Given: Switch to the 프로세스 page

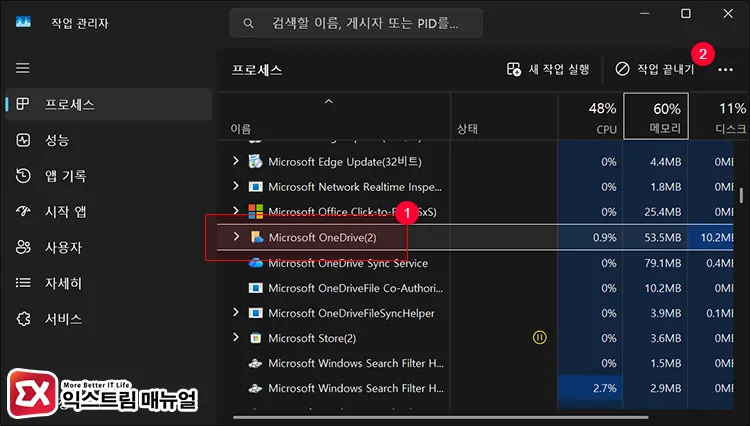Looking at the screenshot, I should coord(109,104).
